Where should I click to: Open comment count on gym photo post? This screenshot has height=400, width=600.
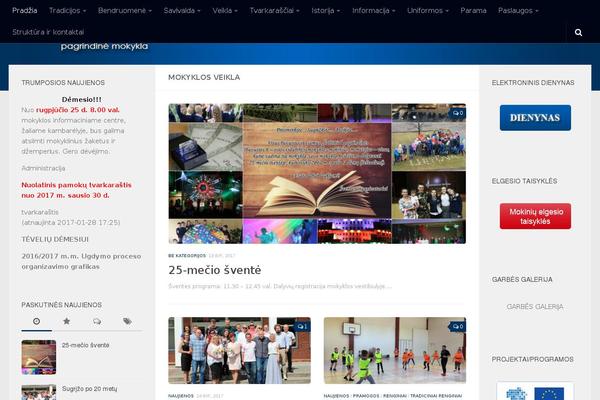458,327
